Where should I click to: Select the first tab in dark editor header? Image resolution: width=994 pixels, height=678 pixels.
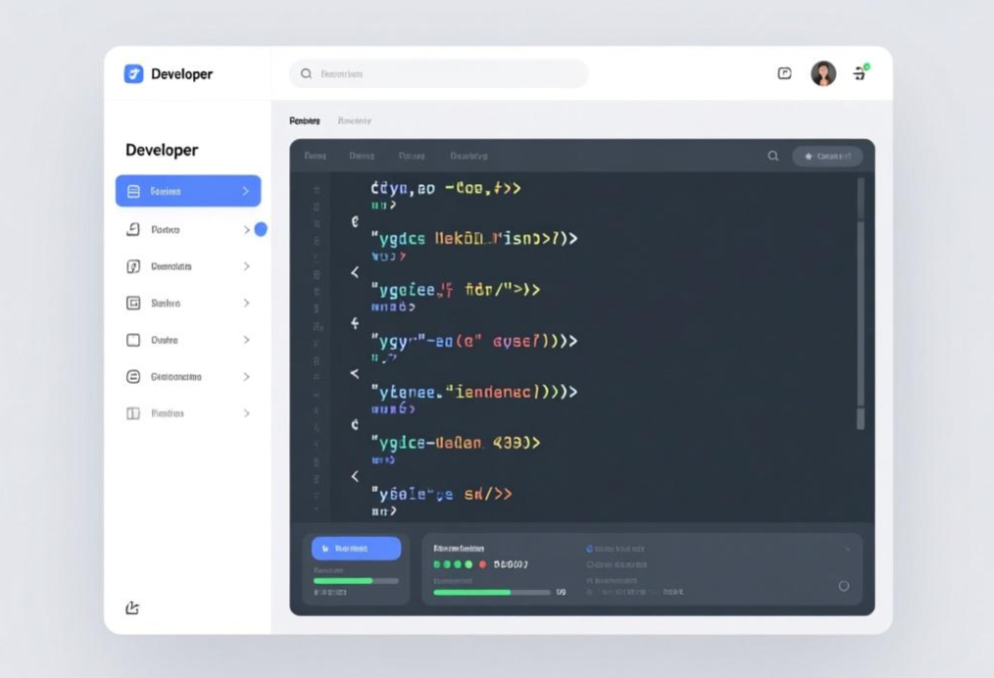pyautogui.click(x=315, y=156)
